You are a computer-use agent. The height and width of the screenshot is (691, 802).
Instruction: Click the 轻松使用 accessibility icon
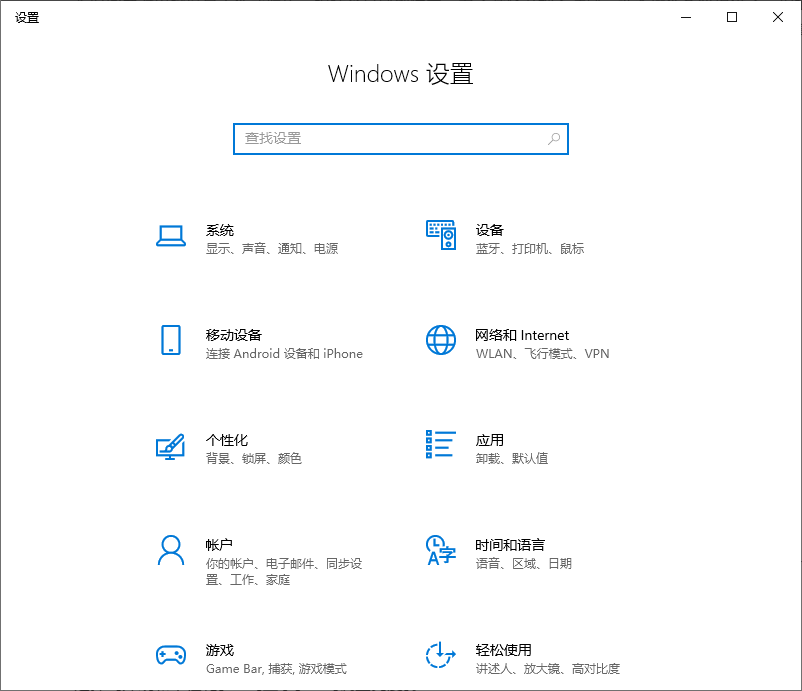click(x=440, y=656)
